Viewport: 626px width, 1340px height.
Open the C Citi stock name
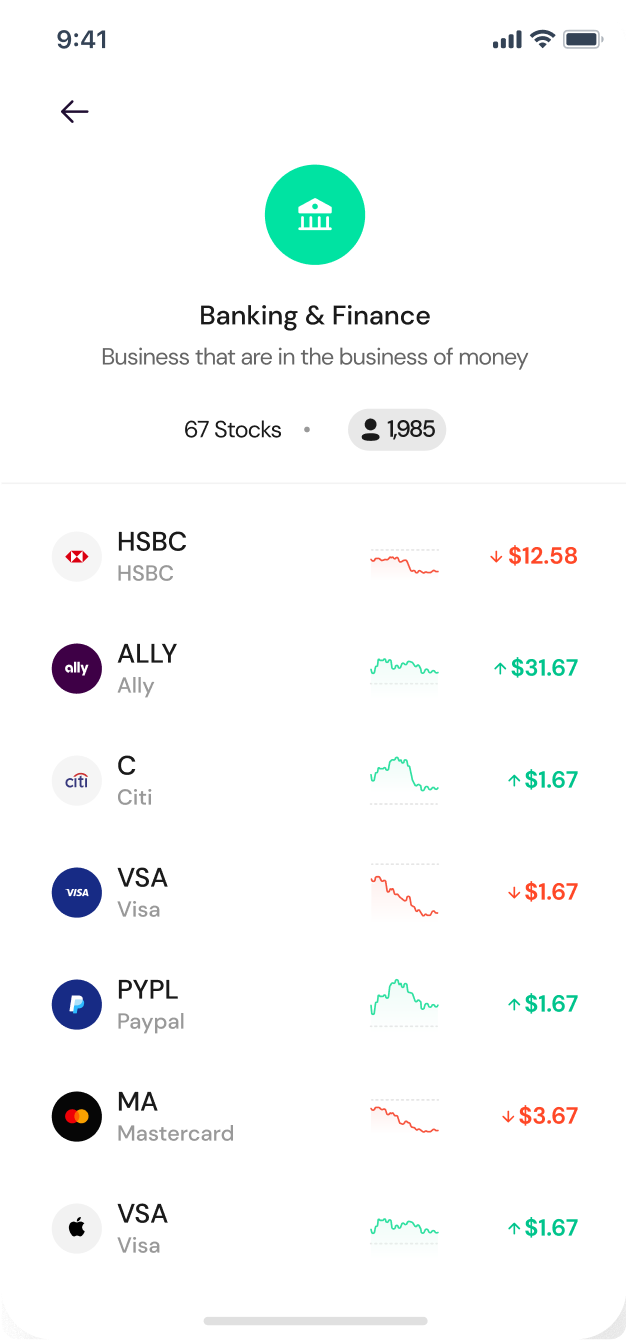click(135, 781)
